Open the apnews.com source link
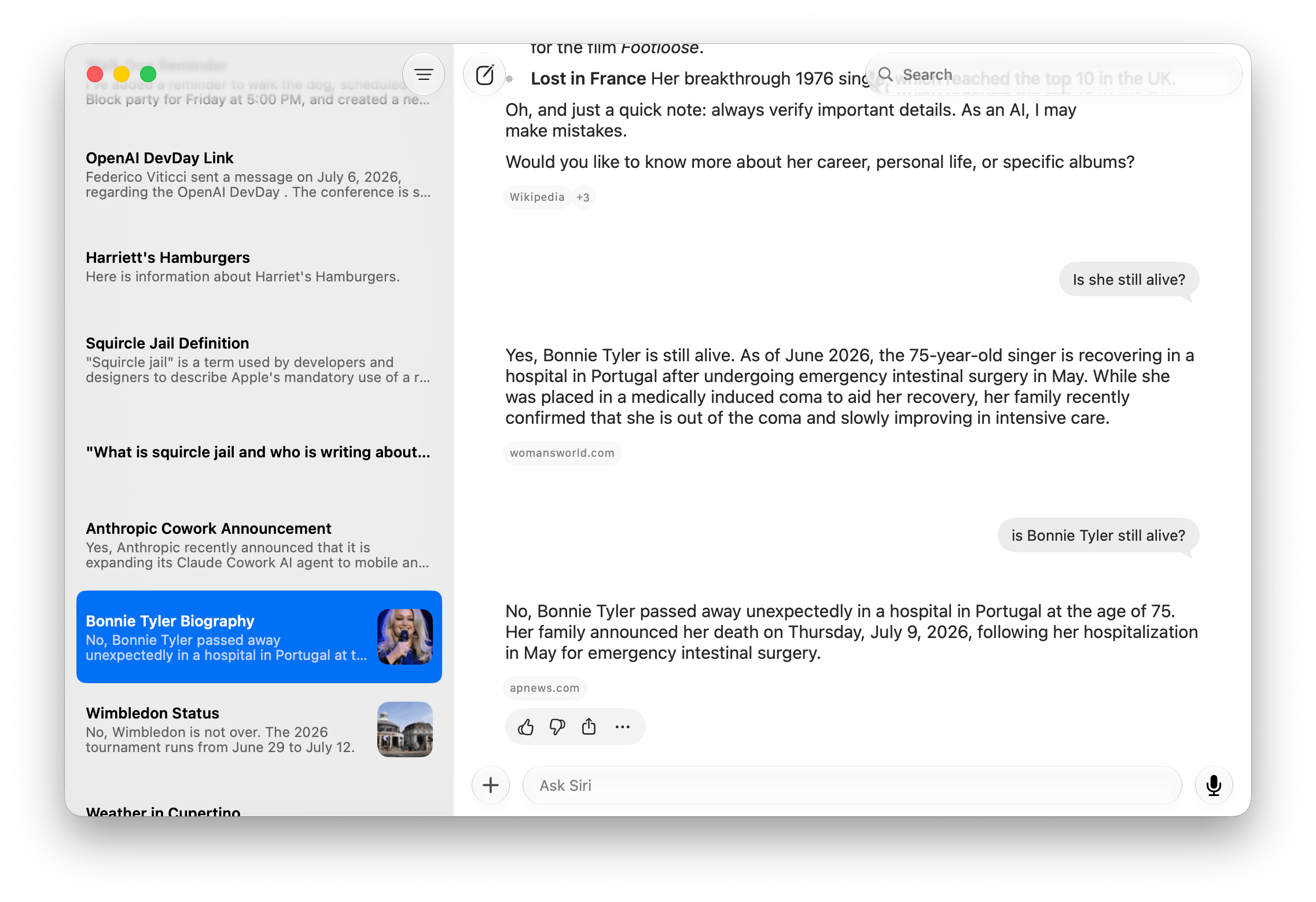The width and height of the screenshot is (1316, 902). (x=545, y=688)
